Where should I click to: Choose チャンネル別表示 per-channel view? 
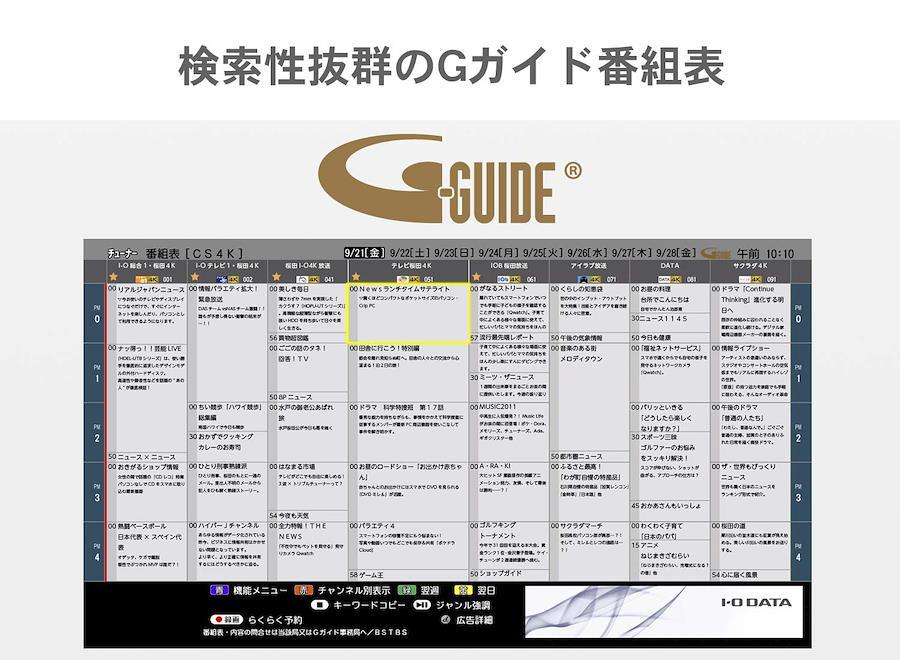point(354,590)
